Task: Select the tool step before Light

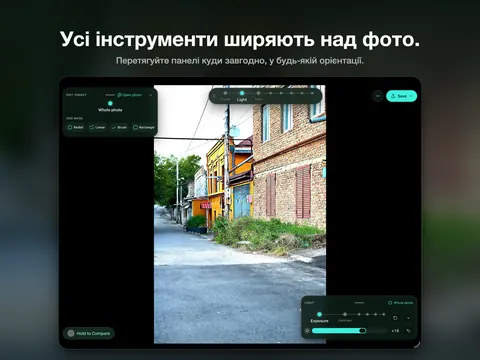Action: [225, 96]
